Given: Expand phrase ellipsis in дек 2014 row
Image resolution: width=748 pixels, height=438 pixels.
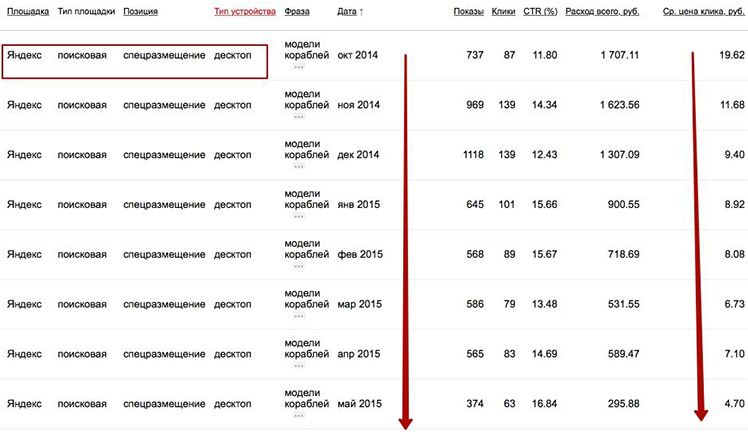Looking at the screenshot, I should pyautogui.click(x=299, y=167).
